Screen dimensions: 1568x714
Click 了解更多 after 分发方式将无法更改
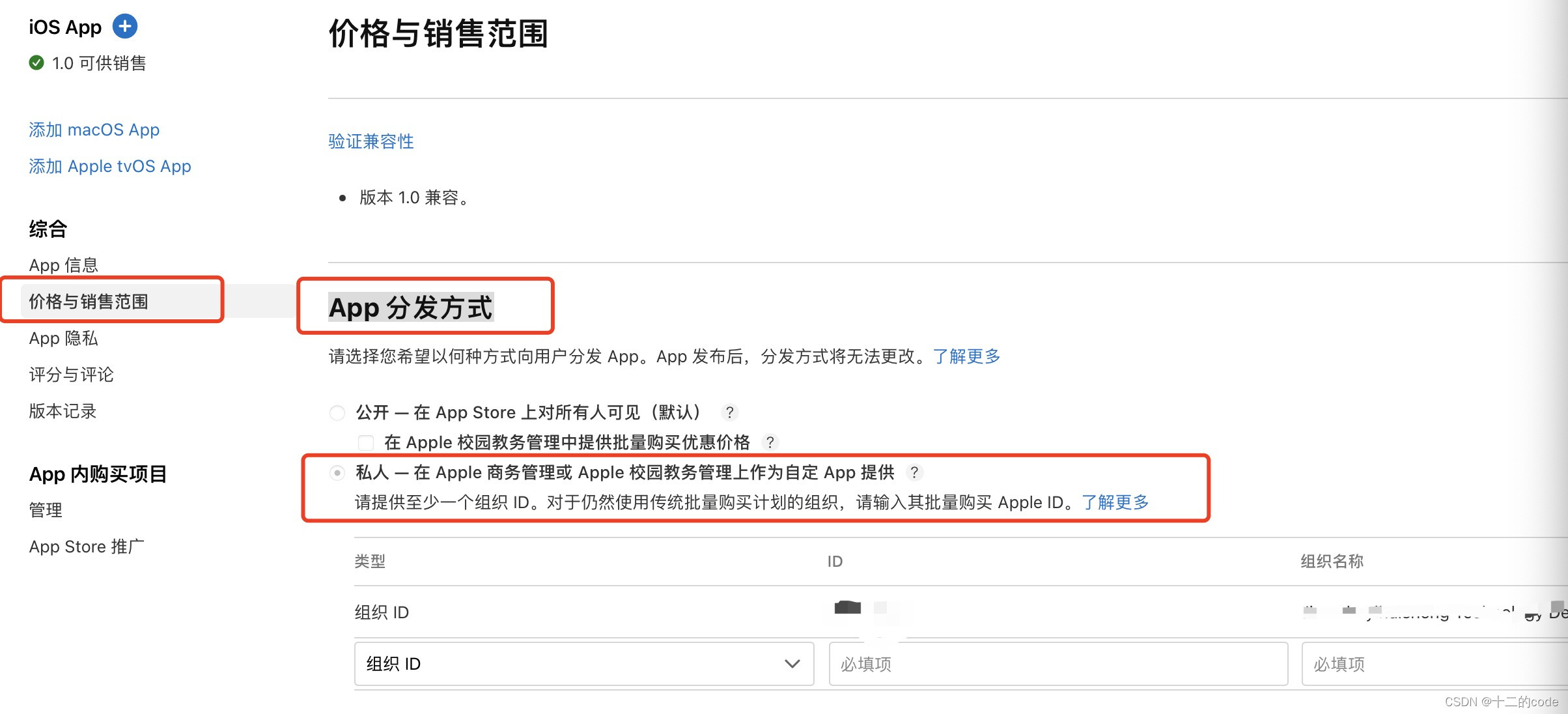[x=966, y=356]
